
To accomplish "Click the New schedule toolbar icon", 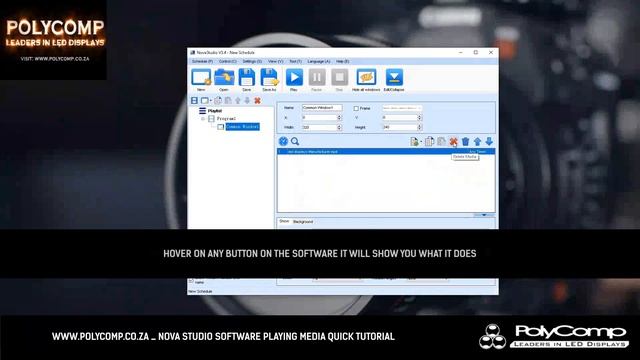I will point(201,78).
